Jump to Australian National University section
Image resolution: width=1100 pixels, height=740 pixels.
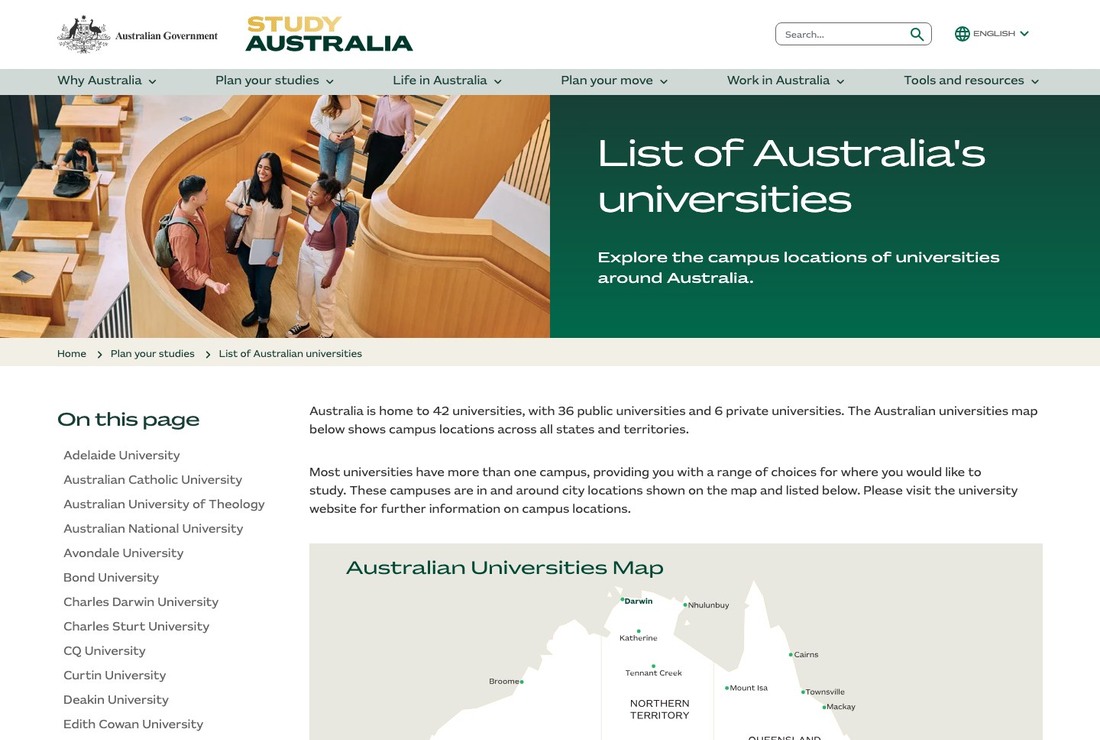pos(153,529)
